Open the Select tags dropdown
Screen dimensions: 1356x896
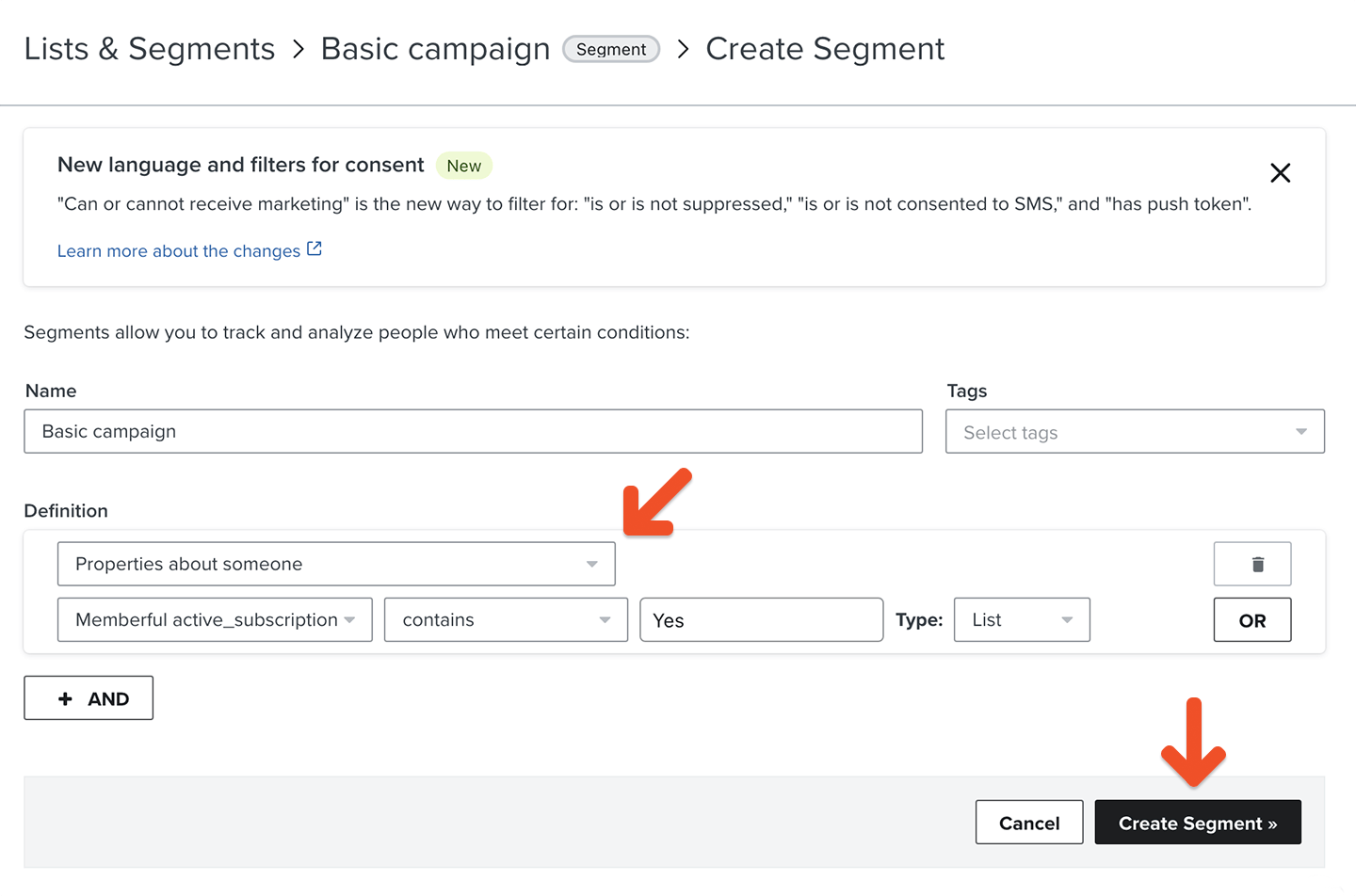tap(1135, 432)
